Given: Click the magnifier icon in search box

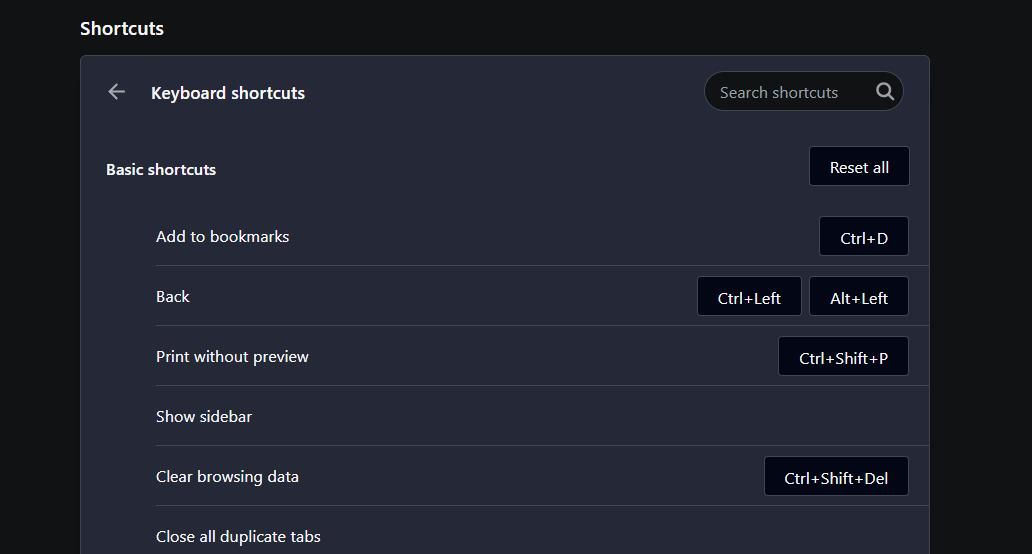Looking at the screenshot, I should pos(885,92).
